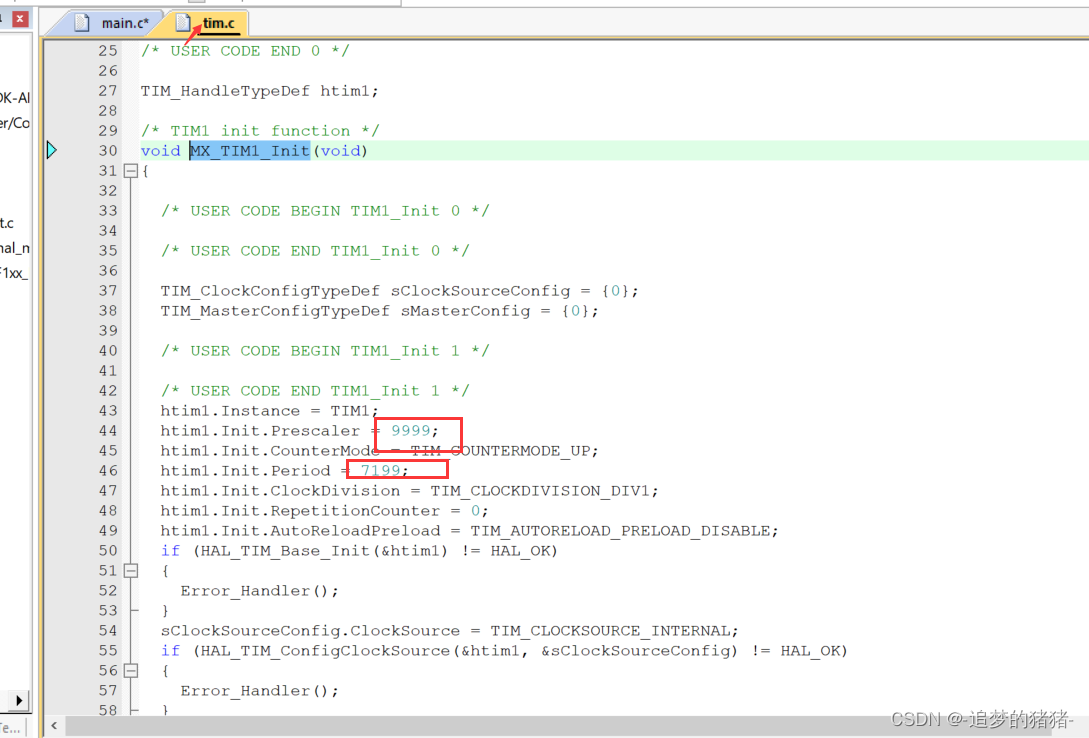Click line number 30 in the gutter

(x=108, y=151)
